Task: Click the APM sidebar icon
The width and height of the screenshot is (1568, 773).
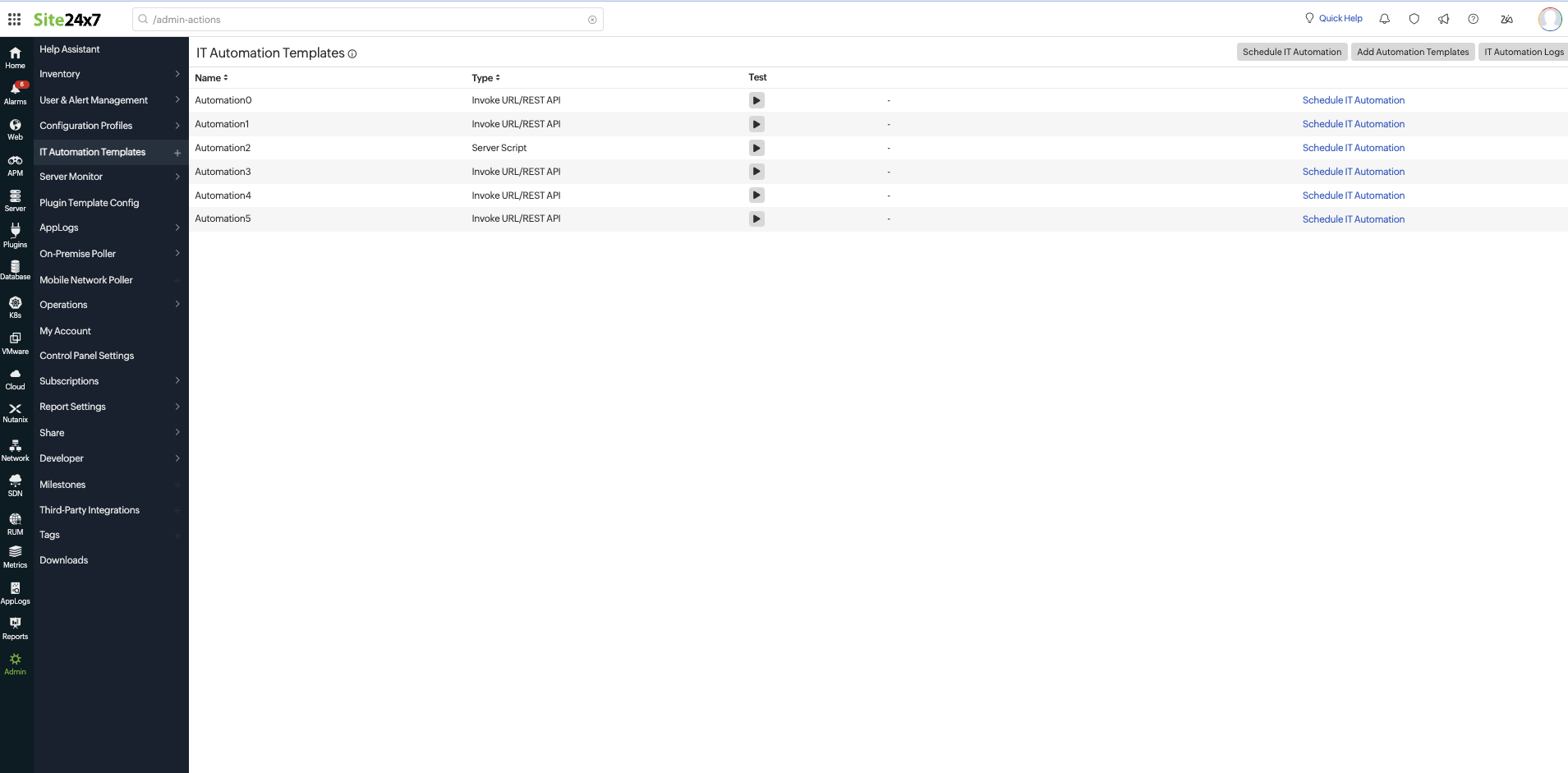Action: (x=15, y=165)
